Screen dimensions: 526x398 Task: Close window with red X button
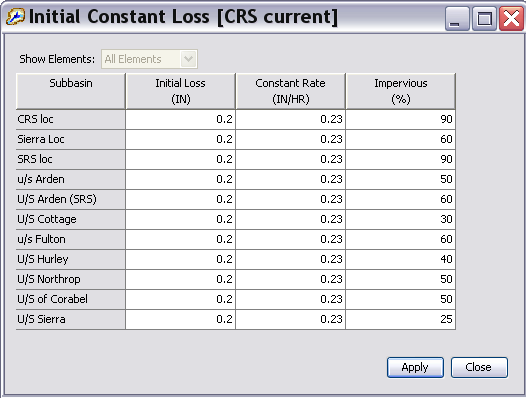point(511,19)
